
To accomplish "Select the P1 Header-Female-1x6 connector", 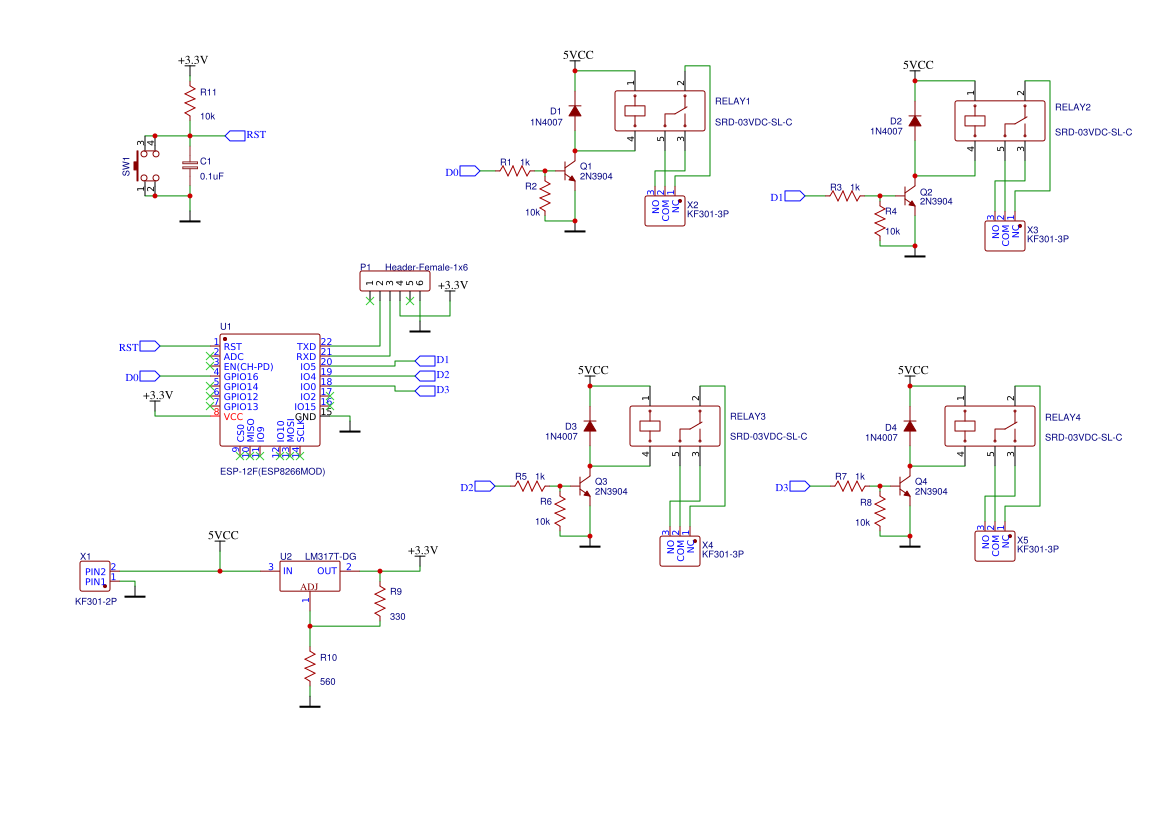I will click(394, 281).
